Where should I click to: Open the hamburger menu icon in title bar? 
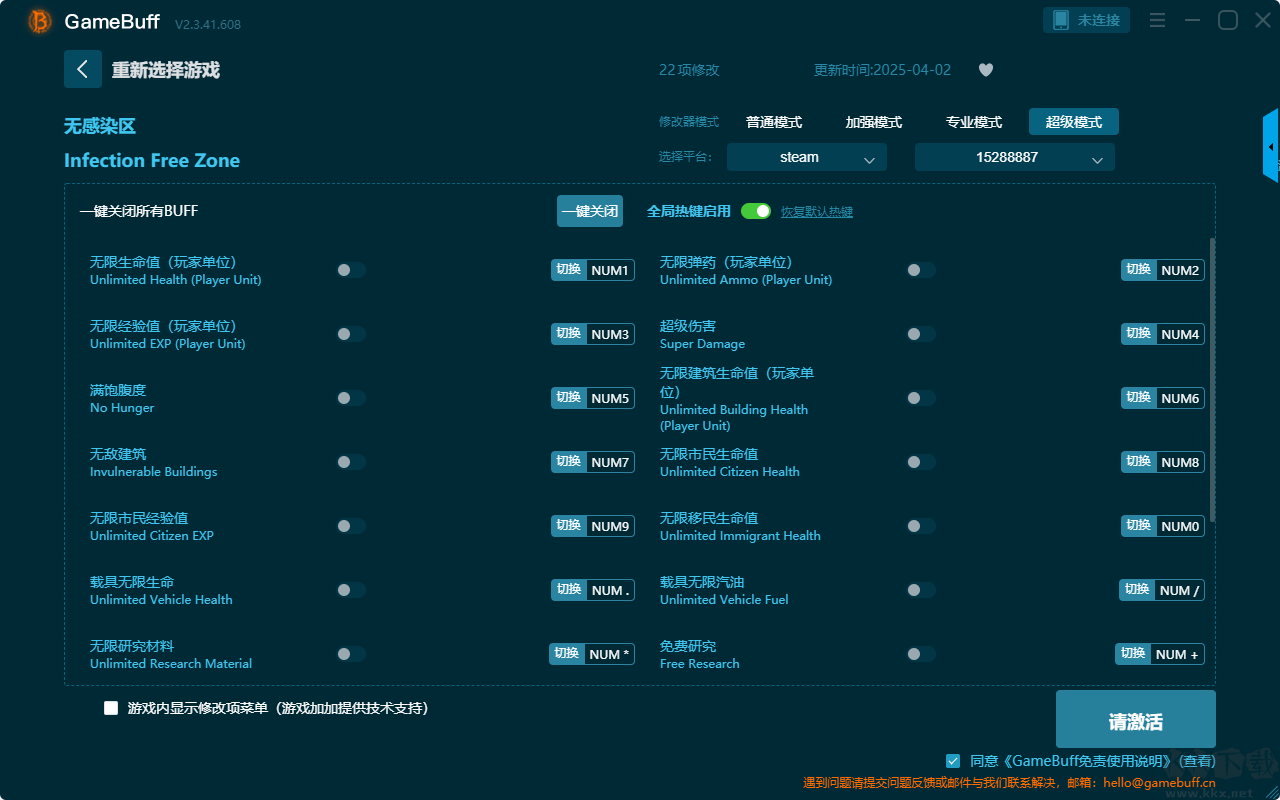[1157, 20]
